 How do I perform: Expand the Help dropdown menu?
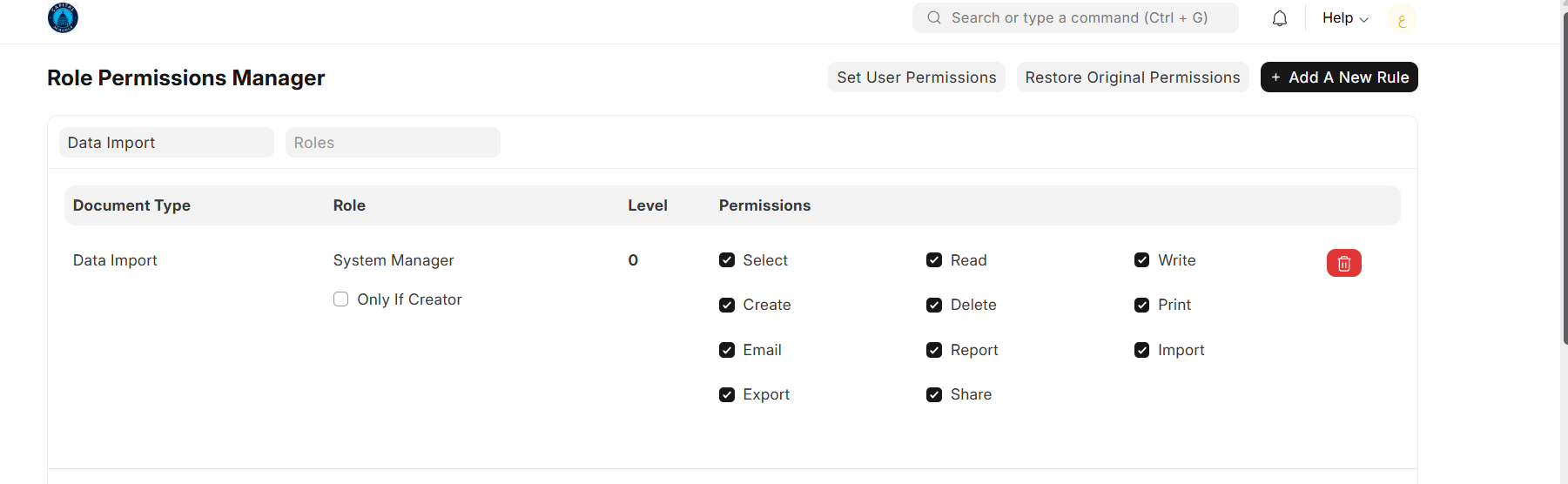point(1345,18)
